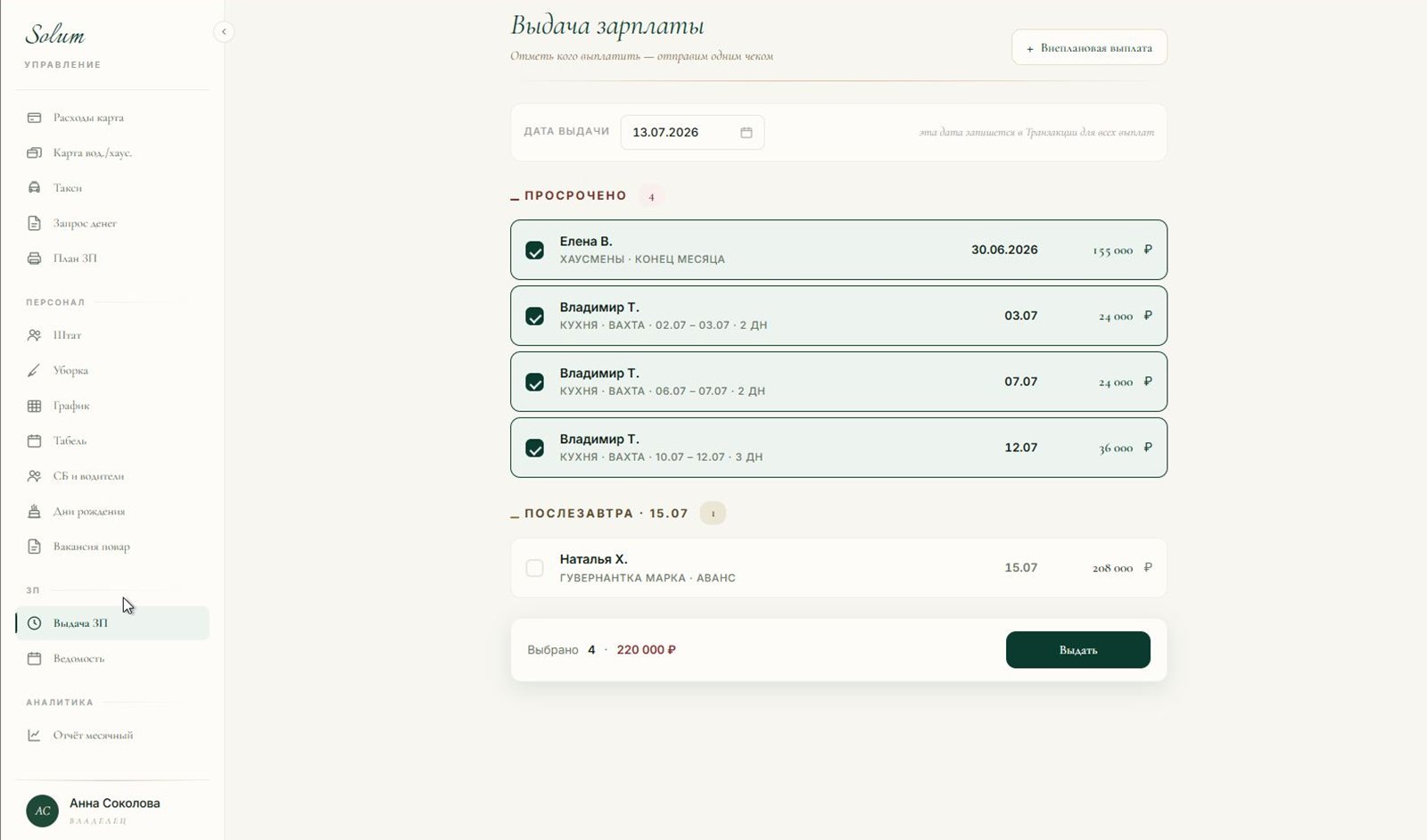The height and width of the screenshot is (840, 1427).
Task: Open План ЗП printer item
Action: tap(111, 259)
